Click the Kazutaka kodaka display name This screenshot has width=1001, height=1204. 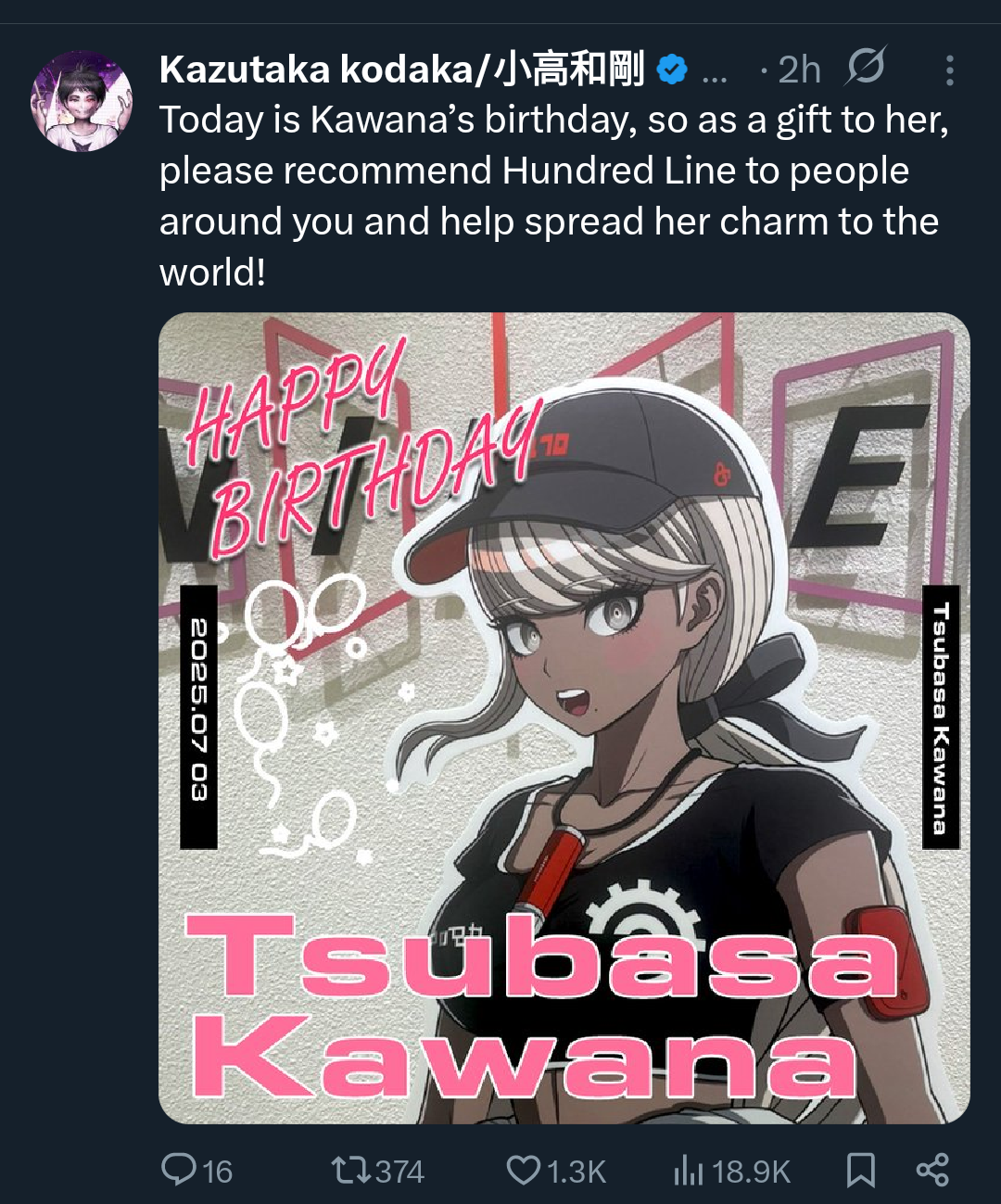click(401, 70)
